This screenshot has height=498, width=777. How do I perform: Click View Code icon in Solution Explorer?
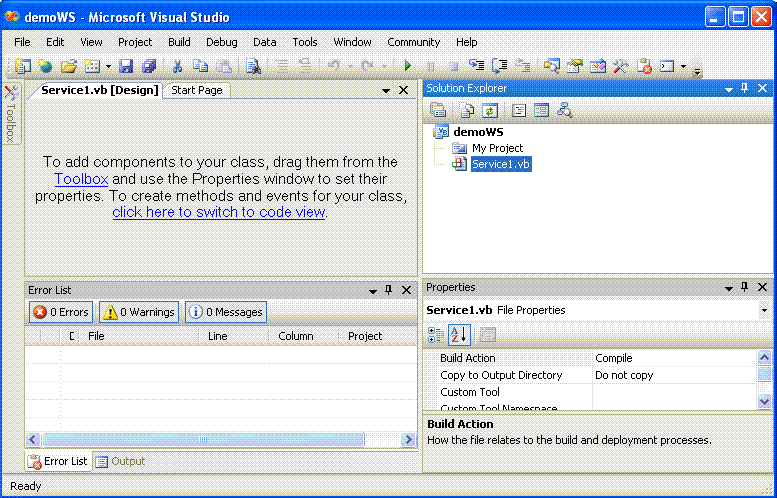coord(519,110)
